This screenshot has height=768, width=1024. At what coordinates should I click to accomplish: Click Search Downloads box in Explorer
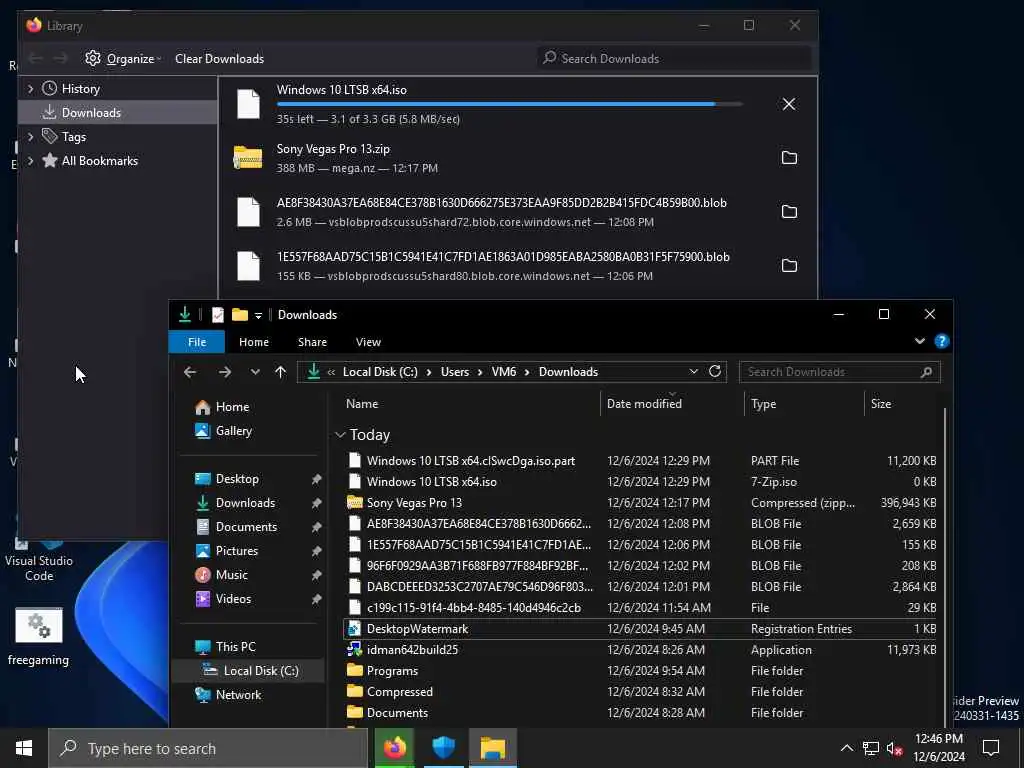coord(839,372)
